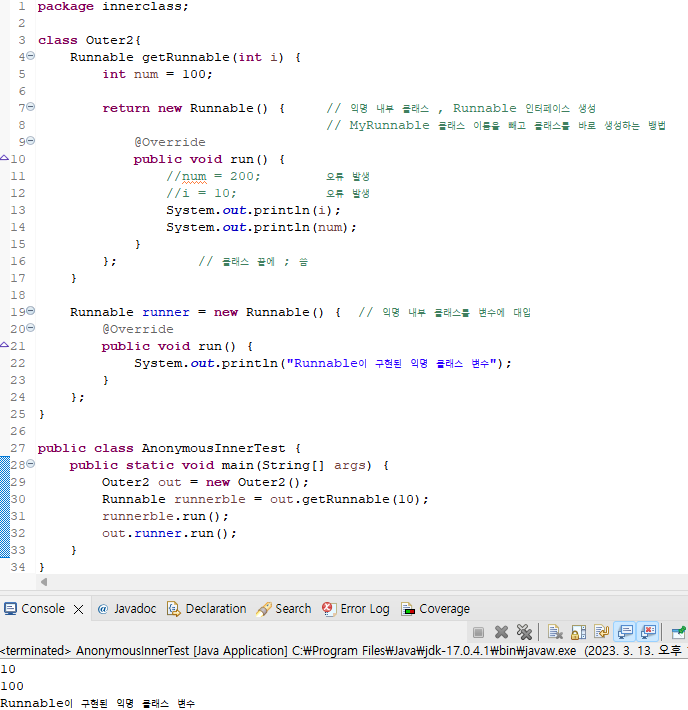688x710 pixels.
Task: Click class name Outer2 on line 3
Action: tap(109, 40)
